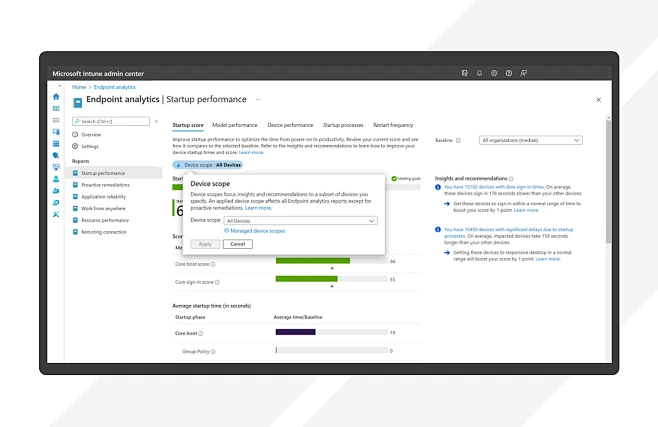This screenshot has width=658, height=427.
Task: Open the Users icon in left rail
Action: 56,179
